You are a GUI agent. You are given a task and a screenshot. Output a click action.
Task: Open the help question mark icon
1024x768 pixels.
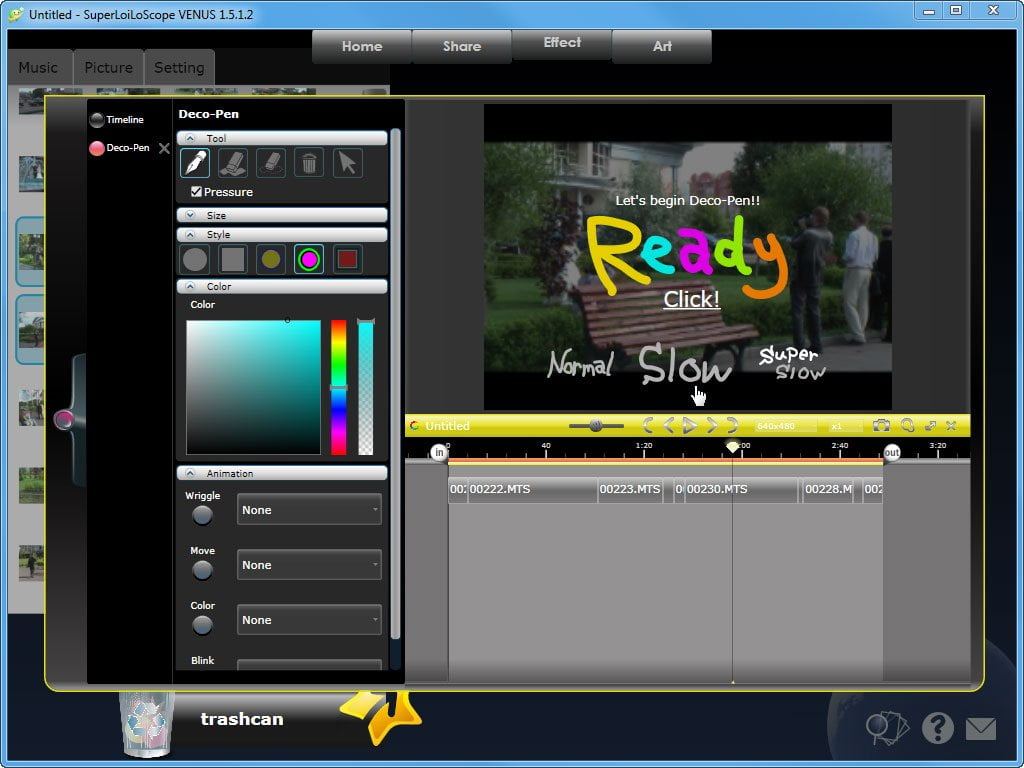click(x=937, y=728)
